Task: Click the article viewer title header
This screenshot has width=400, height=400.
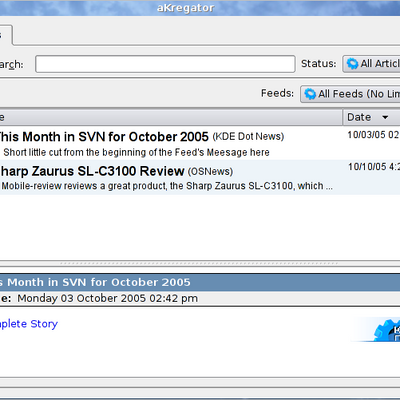Action: (x=200, y=282)
